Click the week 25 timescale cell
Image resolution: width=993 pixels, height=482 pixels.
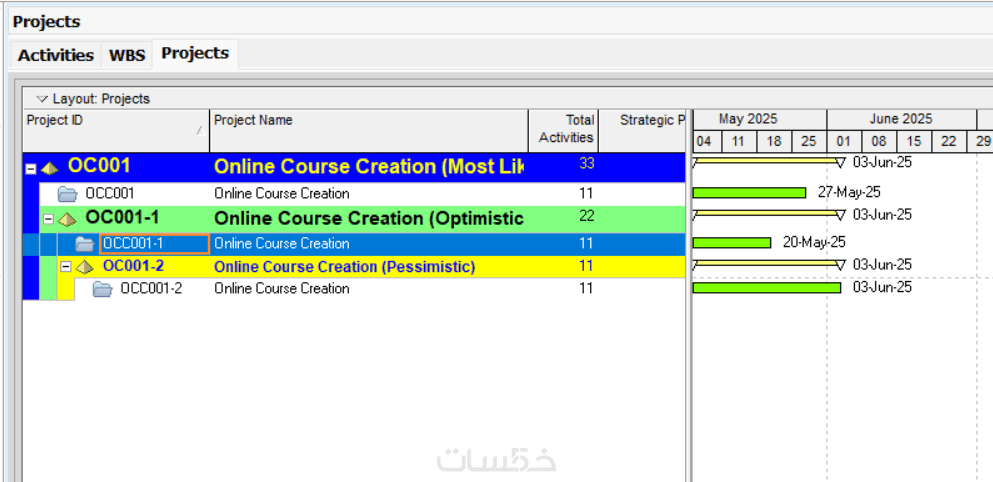[809, 141]
